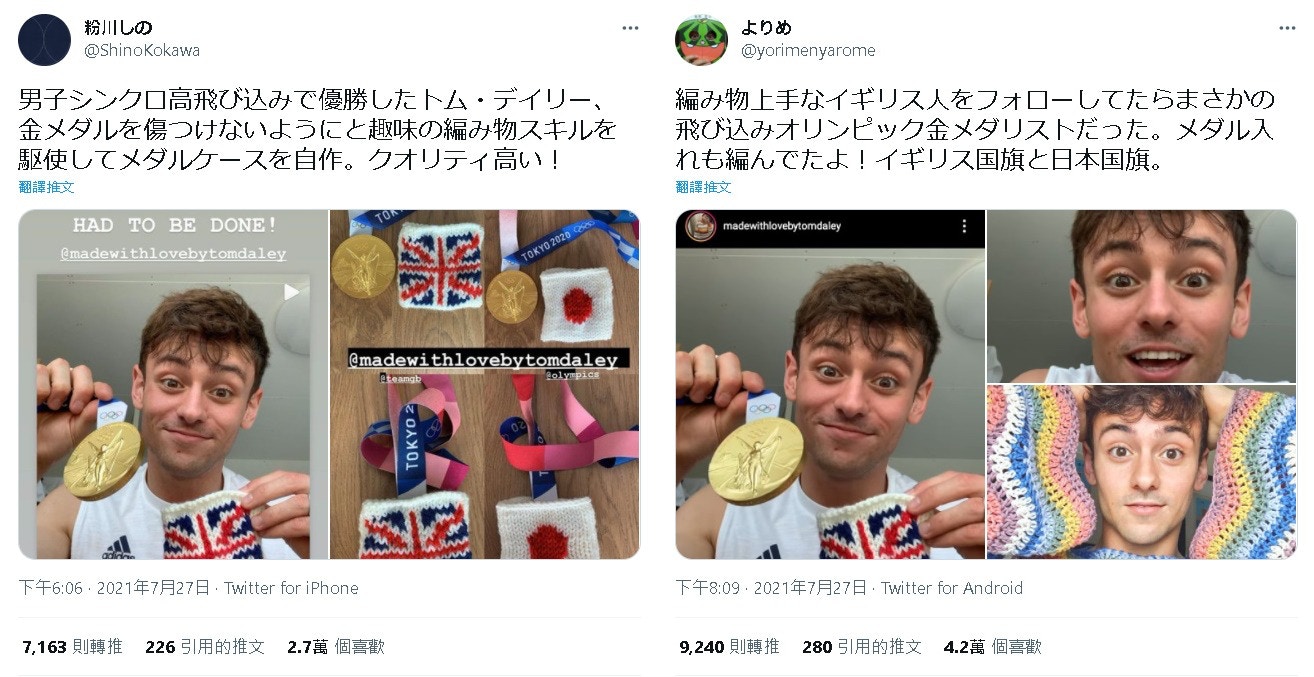View the 280 quote tweets
The height and width of the screenshot is (677, 1314).
[x=862, y=647]
